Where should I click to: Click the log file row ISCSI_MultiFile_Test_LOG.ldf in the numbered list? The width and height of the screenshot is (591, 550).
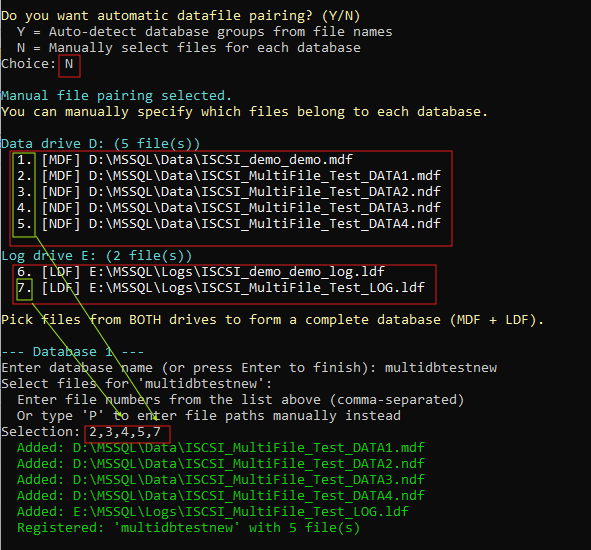tap(221, 288)
